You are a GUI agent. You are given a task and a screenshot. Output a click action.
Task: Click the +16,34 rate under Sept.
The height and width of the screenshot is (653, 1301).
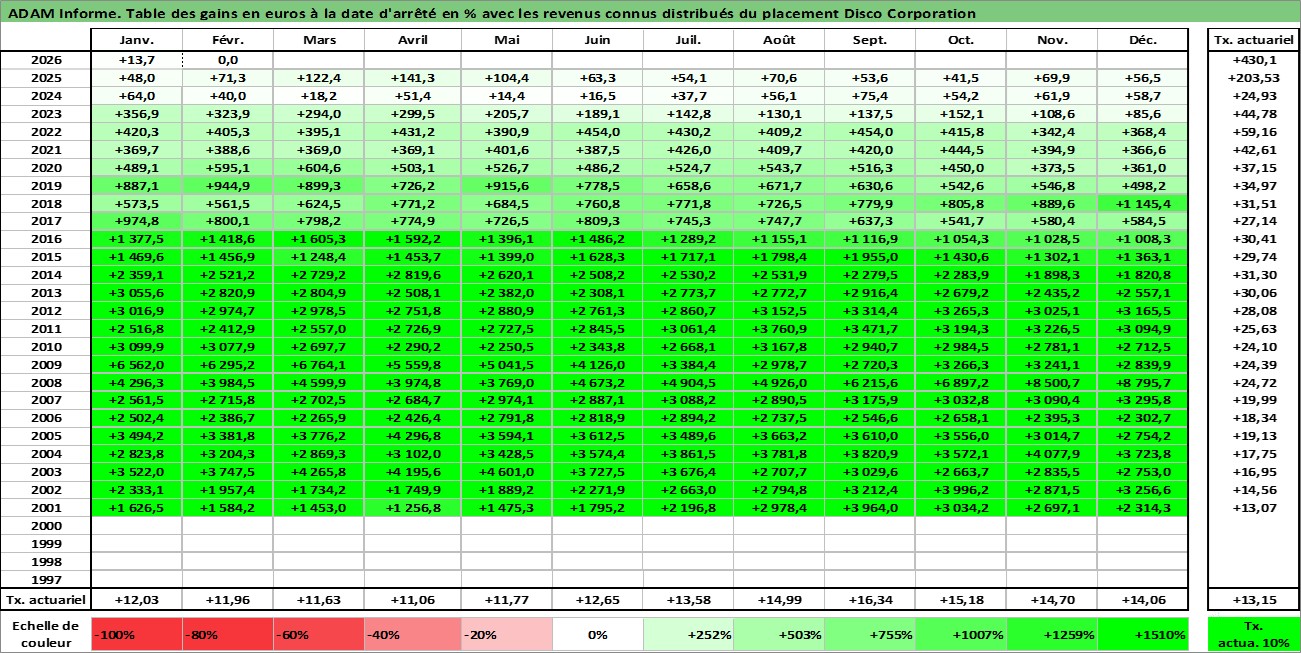pyautogui.click(x=869, y=599)
